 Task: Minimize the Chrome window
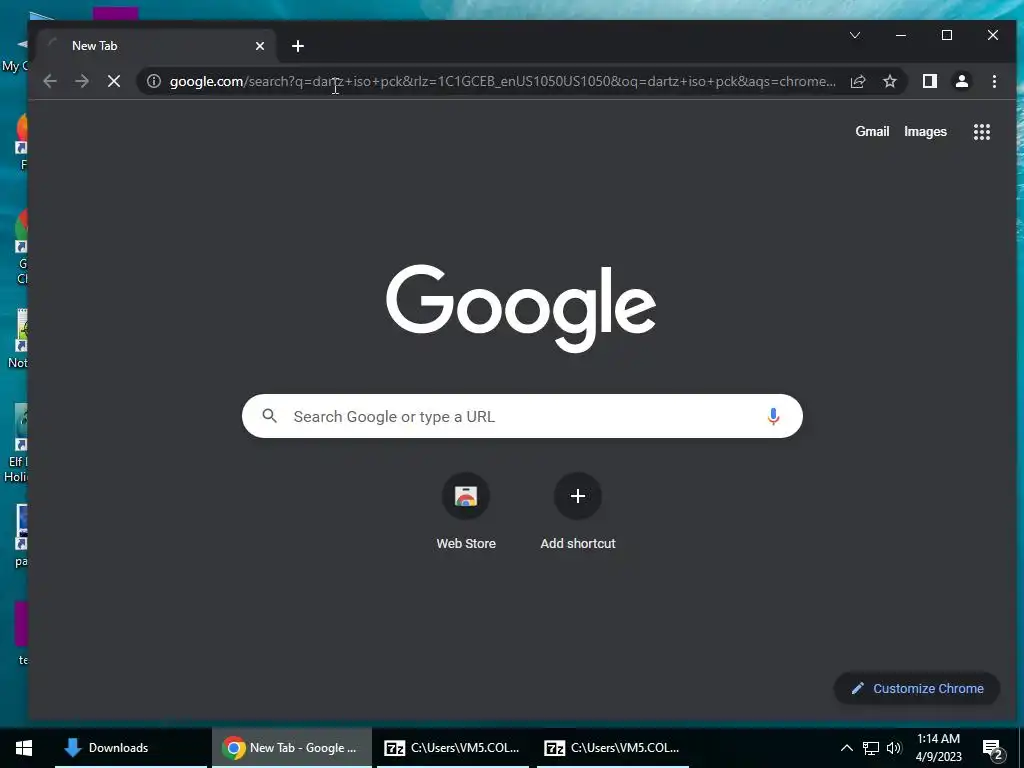(901, 35)
